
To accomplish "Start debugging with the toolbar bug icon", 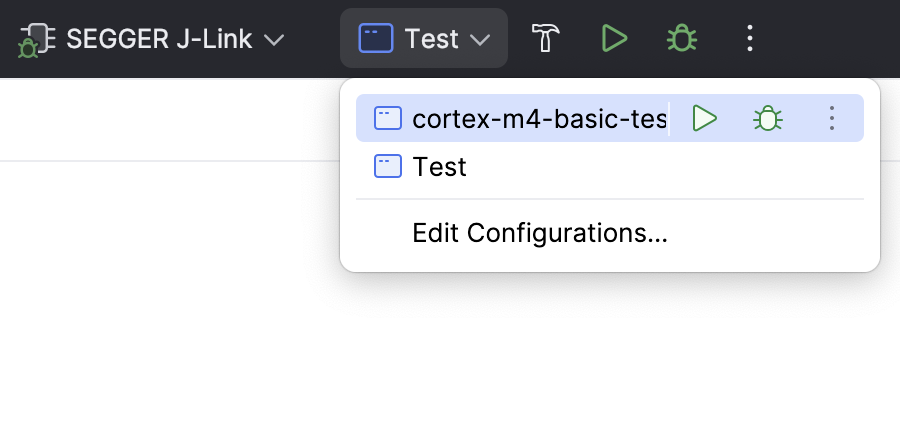I will click(x=682, y=38).
